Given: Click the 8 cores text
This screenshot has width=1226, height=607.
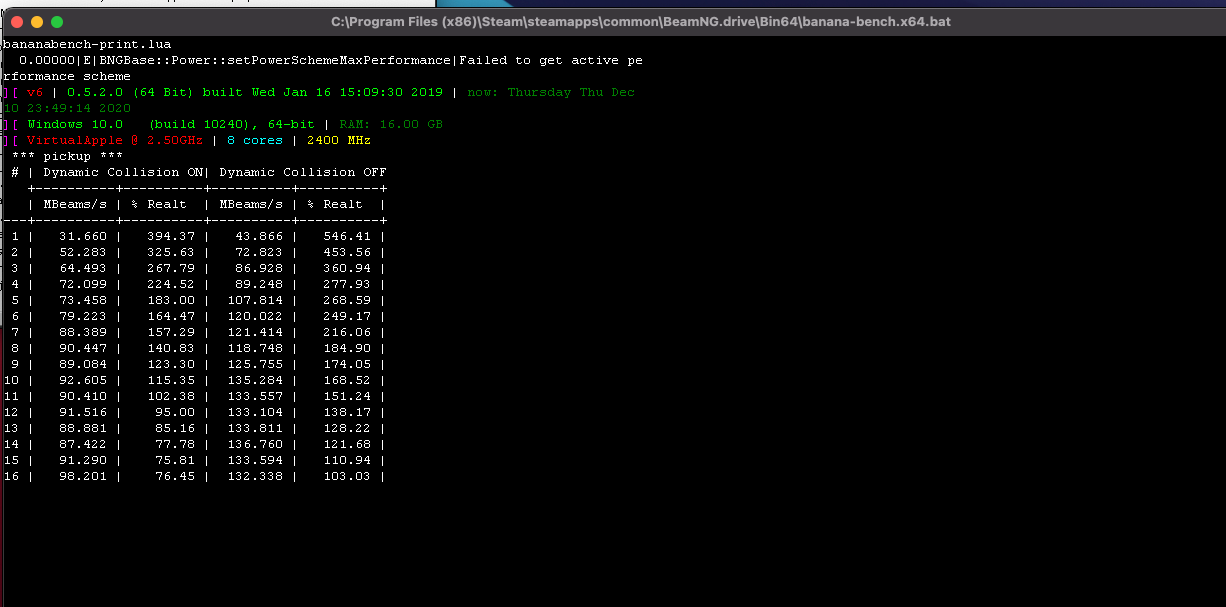Looking at the screenshot, I should coord(255,140).
